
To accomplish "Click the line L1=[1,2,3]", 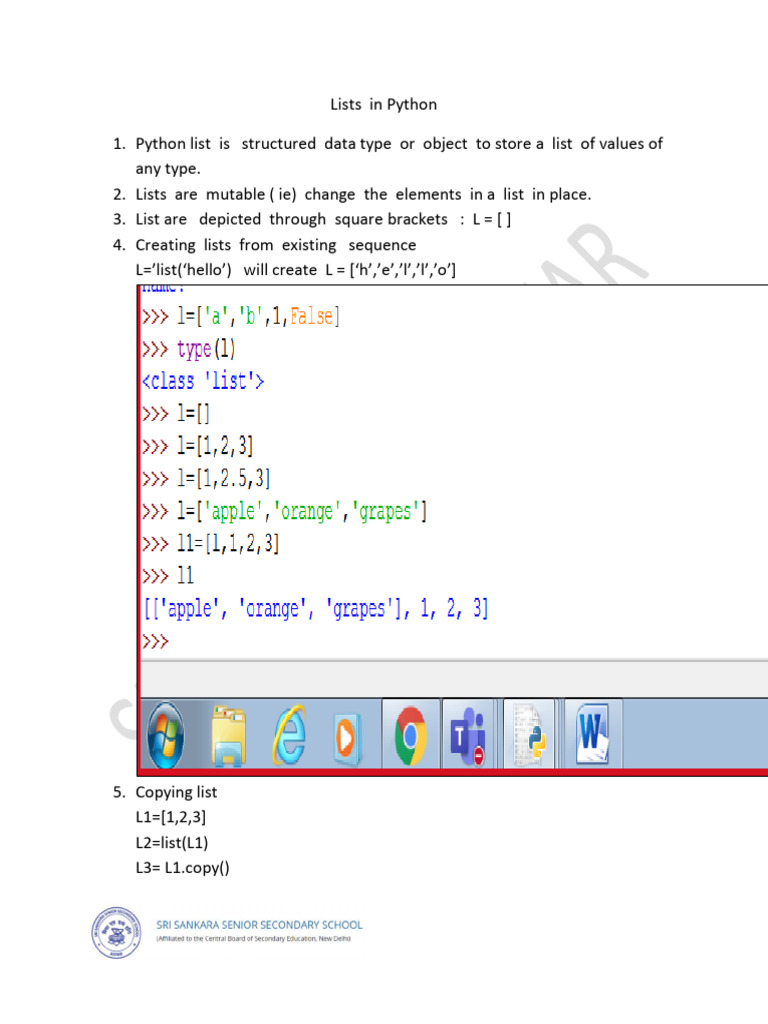I will point(170,817).
